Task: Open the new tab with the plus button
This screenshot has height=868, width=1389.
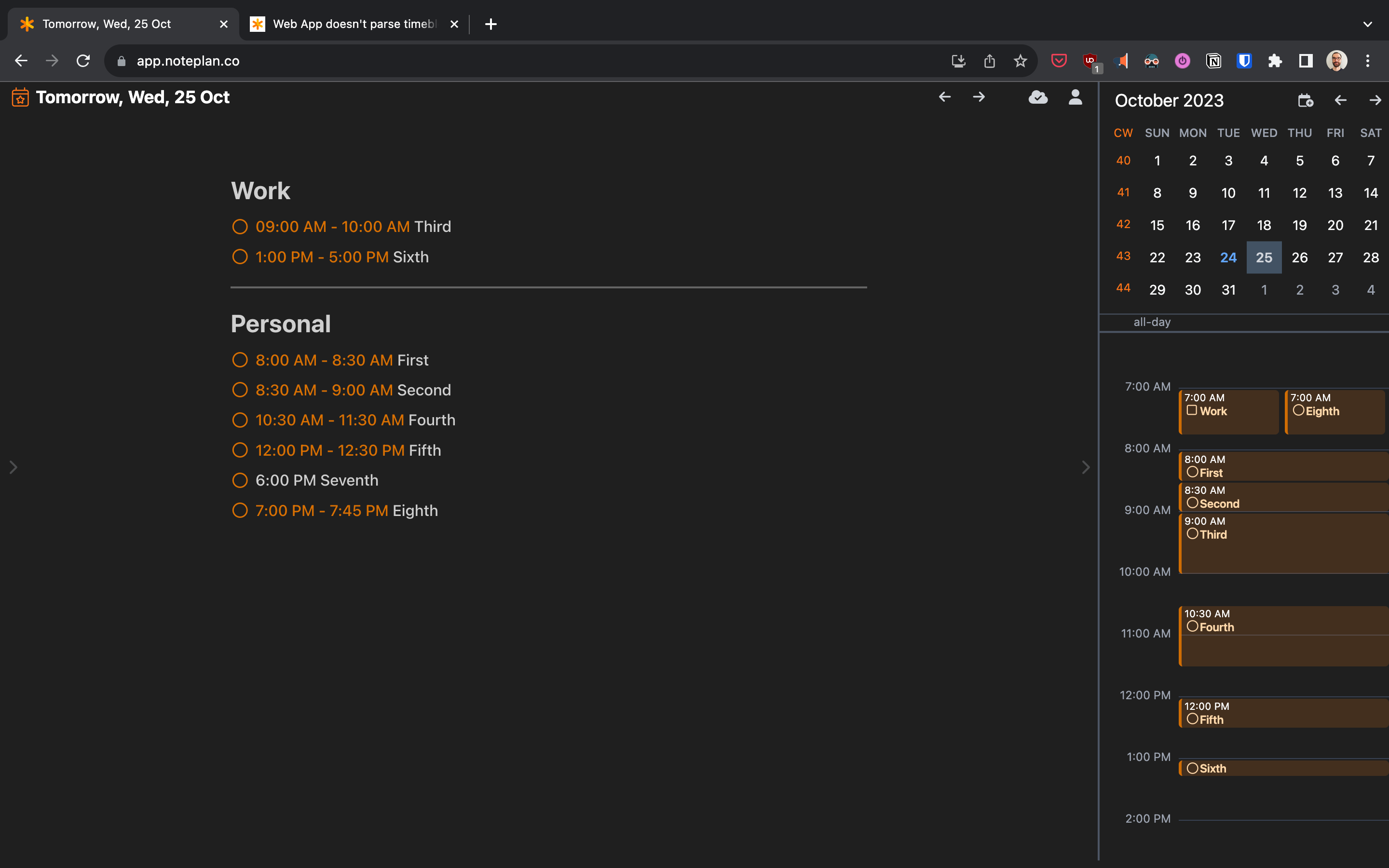Action: click(x=491, y=24)
